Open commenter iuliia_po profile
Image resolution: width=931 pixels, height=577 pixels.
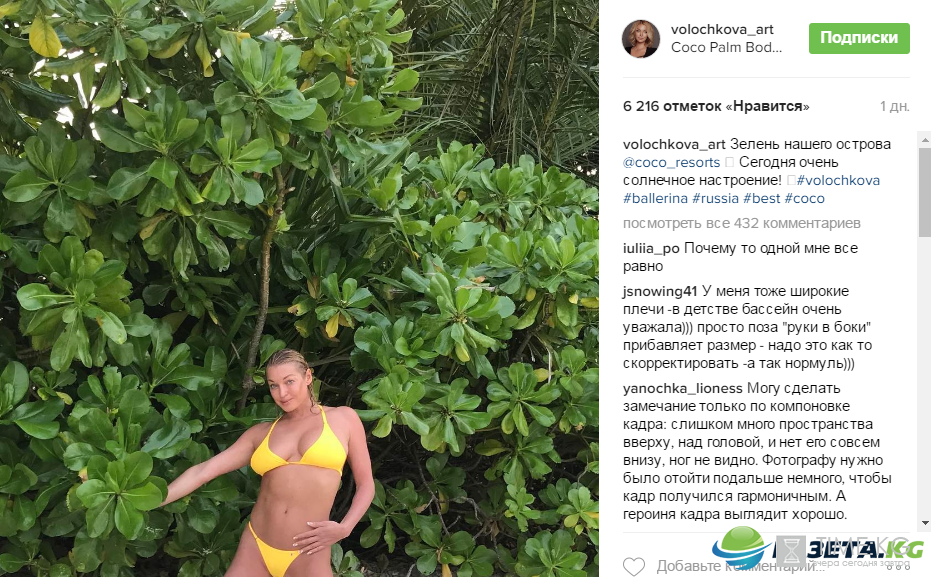click(651, 248)
